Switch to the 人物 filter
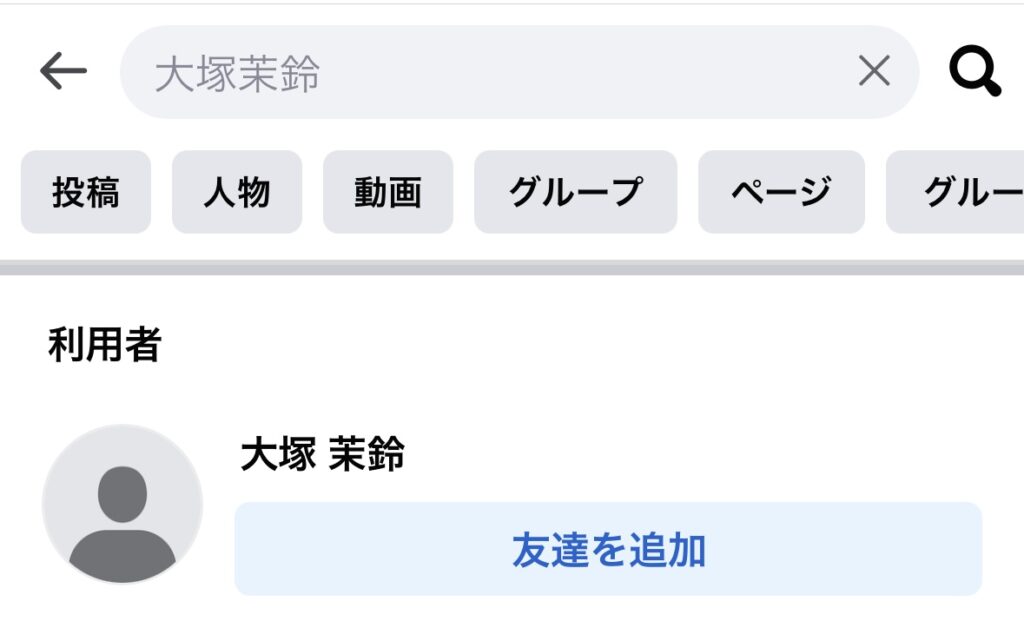This screenshot has width=1024, height=621. pyautogui.click(x=237, y=192)
